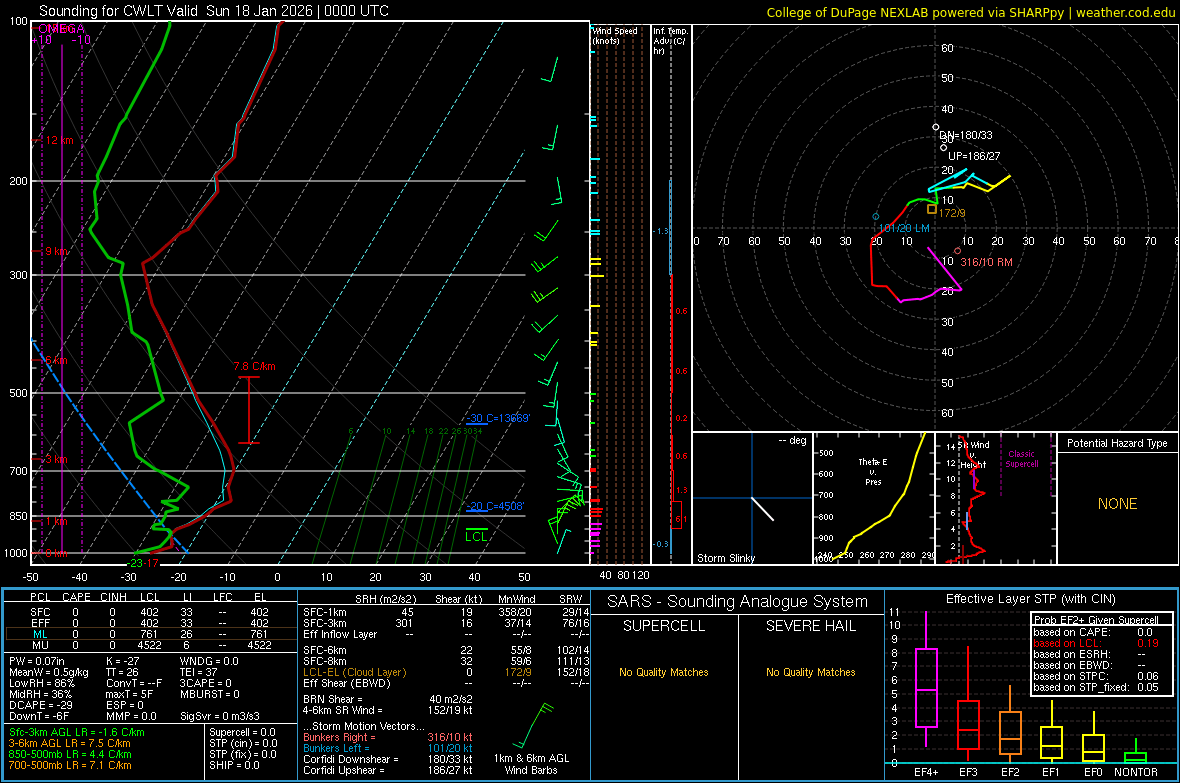Click the 'Prob EF2+ Given Supercell' legend title
The width and height of the screenshot is (1180, 783).
1096,620
